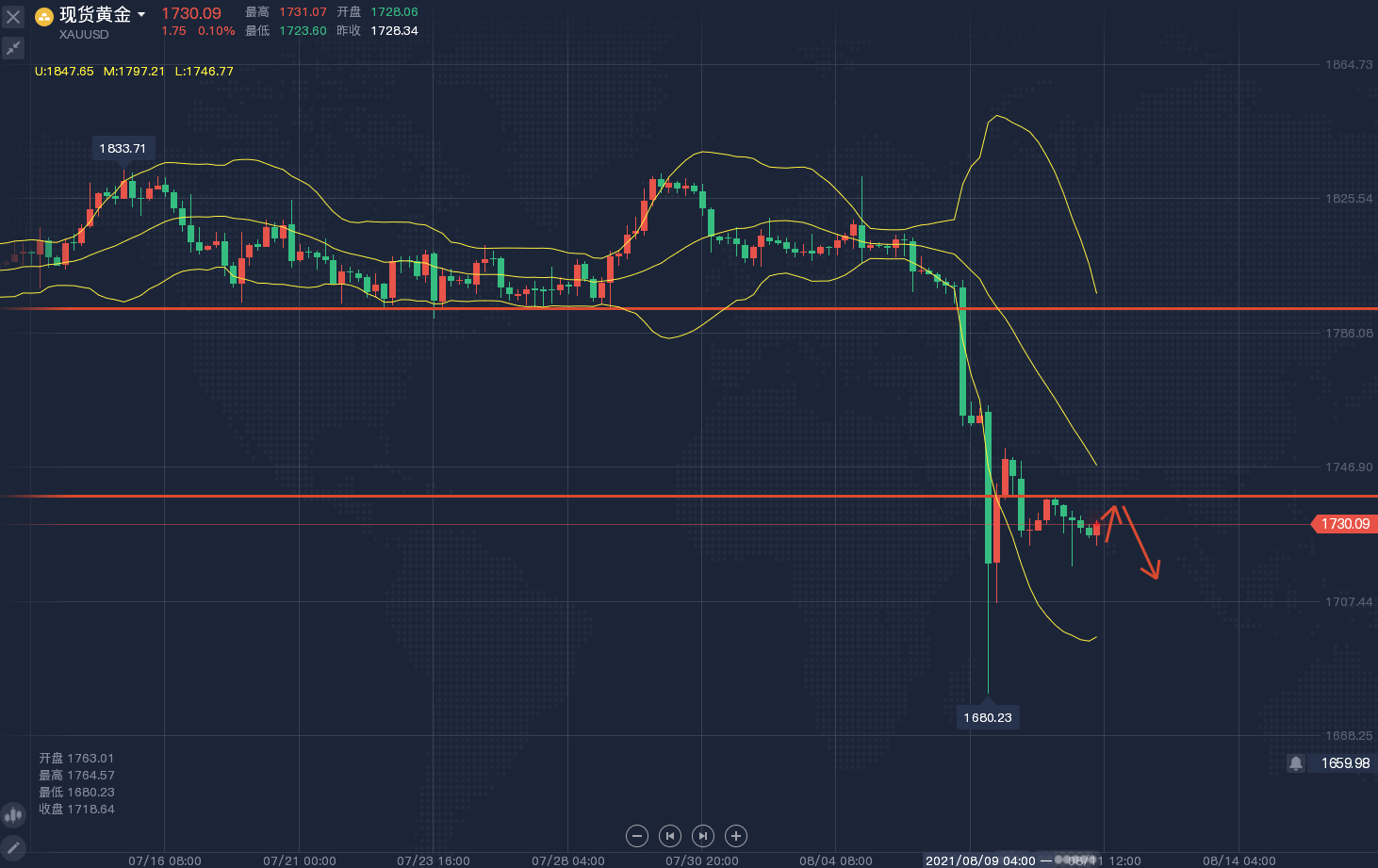Viewport: 1378px width, 868px height.
Task: Click the 昨收 value 1728.34
Action: [x=394, y=31]
